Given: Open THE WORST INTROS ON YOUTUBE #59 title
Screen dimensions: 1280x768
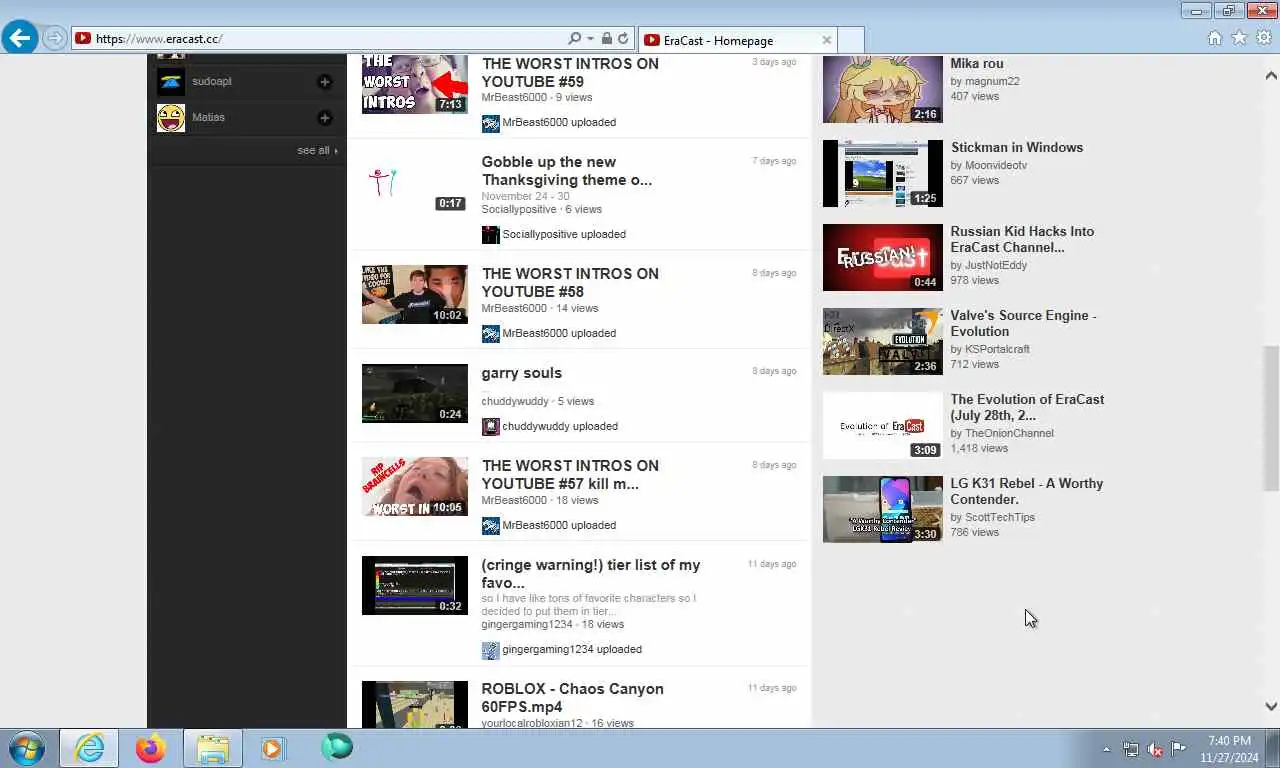Looking at the screenshot, I should point(570,72).
